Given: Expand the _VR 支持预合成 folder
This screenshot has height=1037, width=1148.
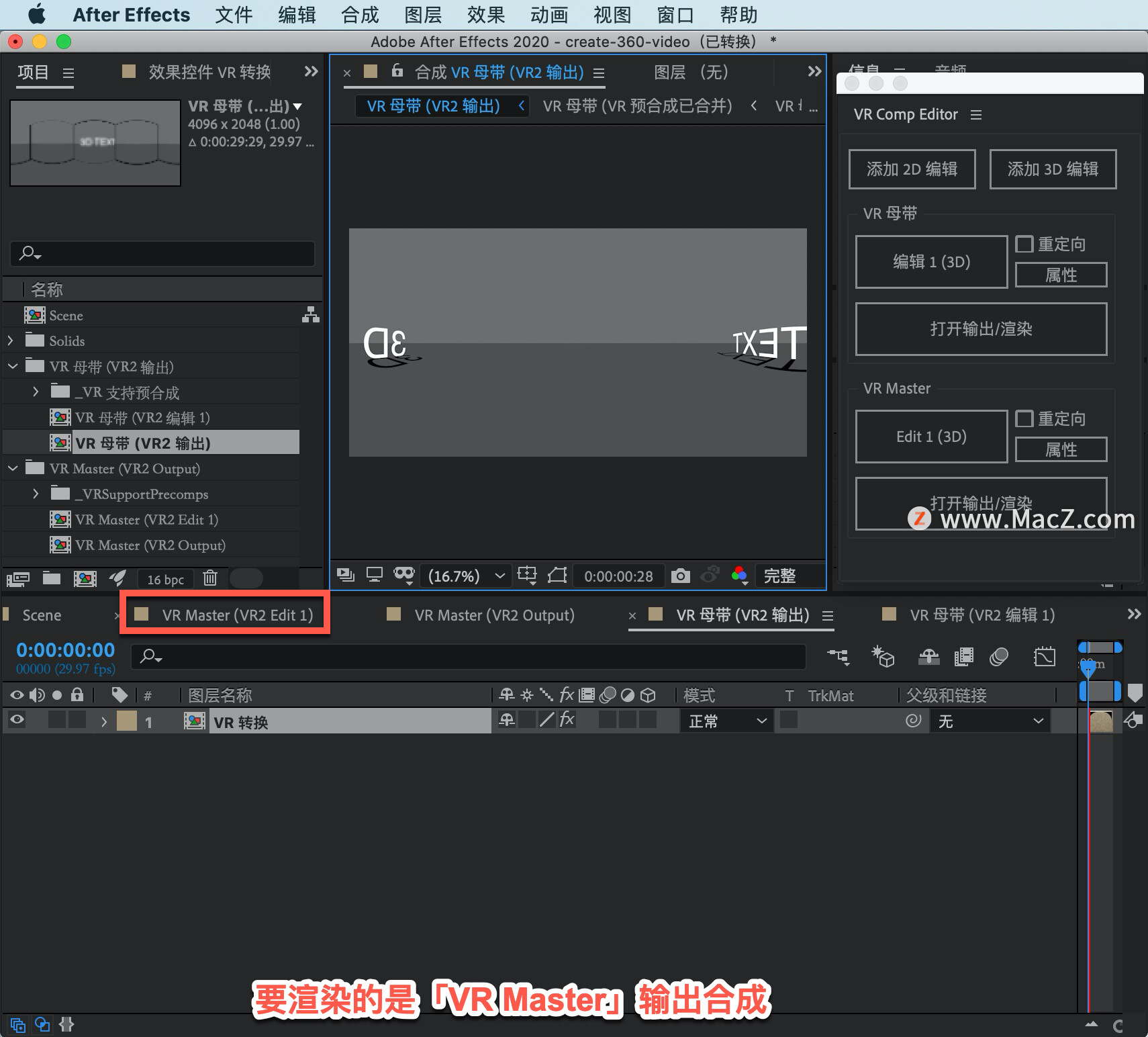Looking at the screenshot, I should [x=36, y=392].
